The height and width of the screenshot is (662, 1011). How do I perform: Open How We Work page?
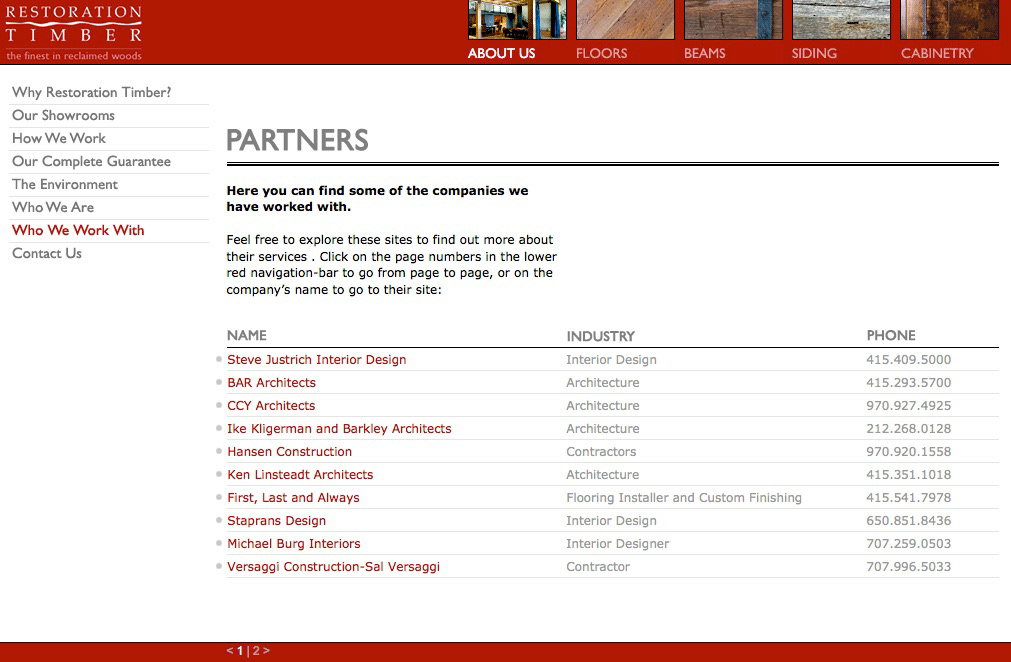coord(59,139)
